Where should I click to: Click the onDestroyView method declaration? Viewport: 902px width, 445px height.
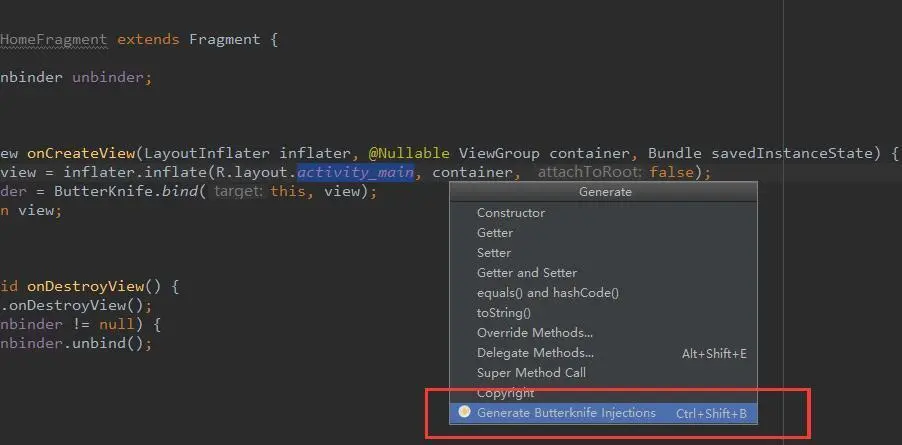(85, 286)
